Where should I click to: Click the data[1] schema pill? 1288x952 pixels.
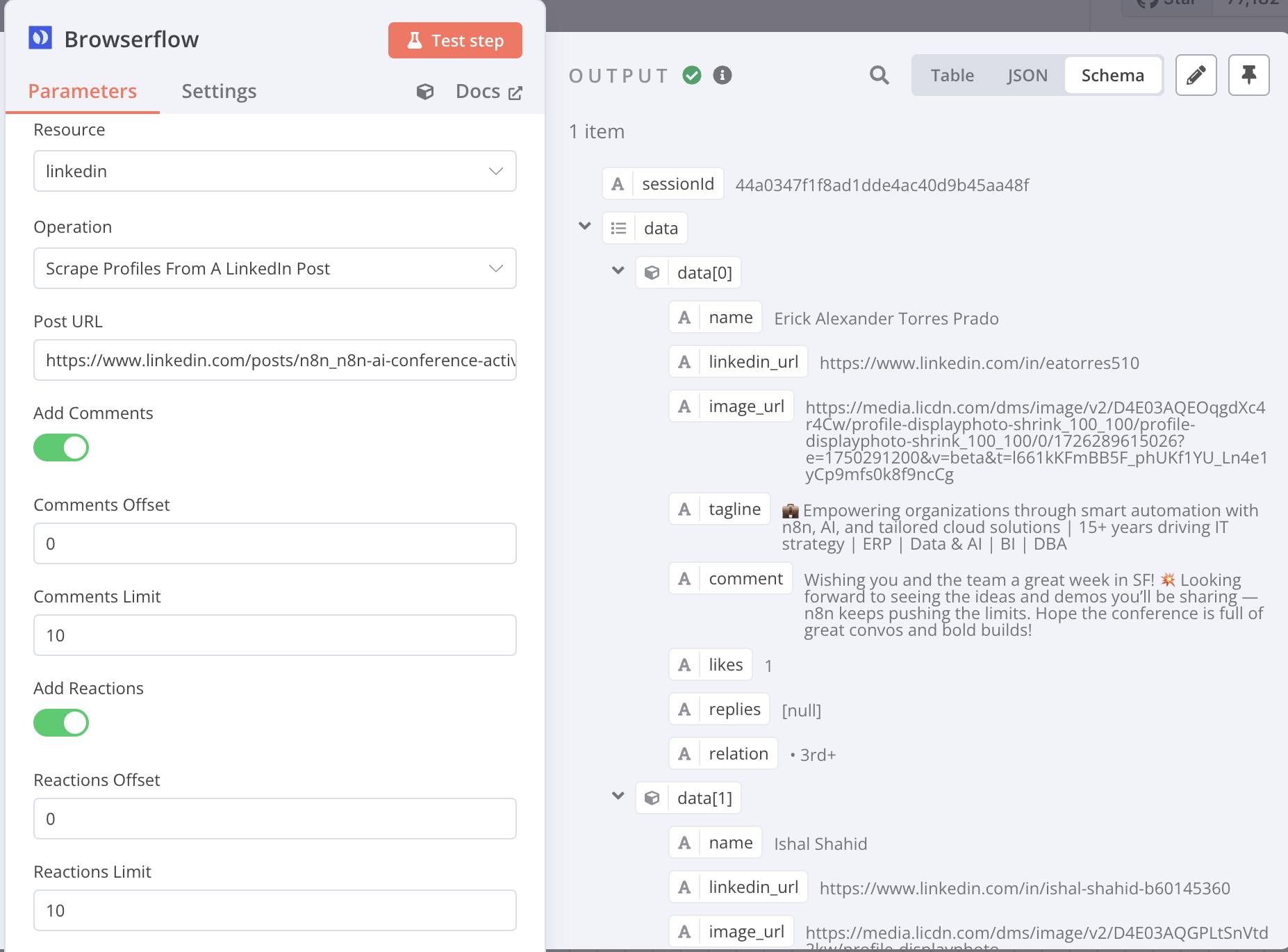[x=688, y=798]
